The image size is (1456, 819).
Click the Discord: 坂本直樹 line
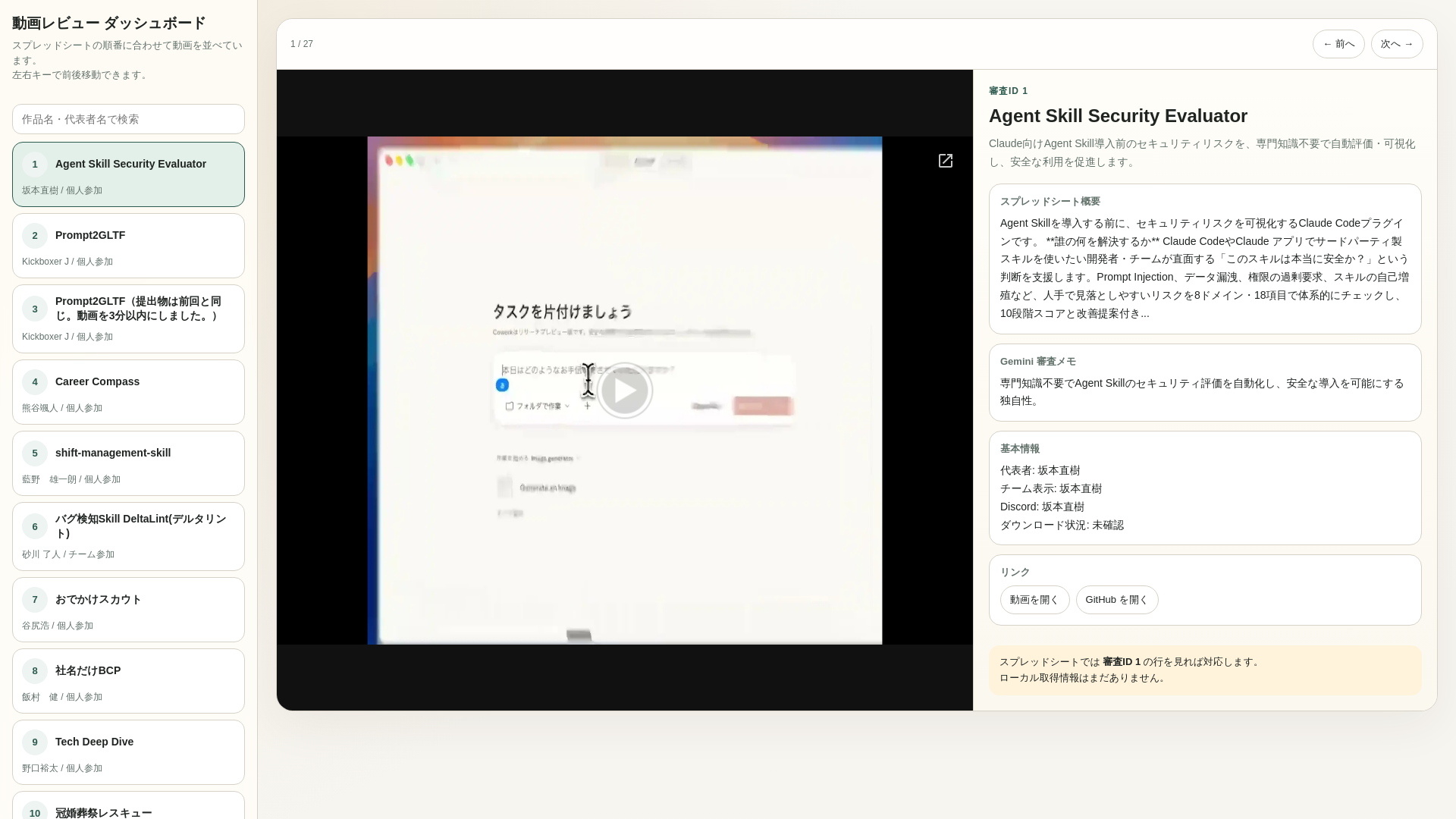(x=1042, y=507)
